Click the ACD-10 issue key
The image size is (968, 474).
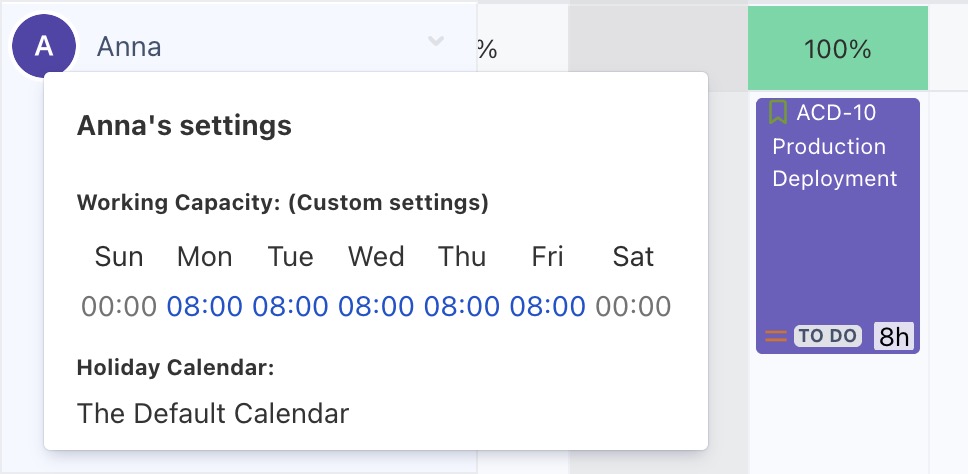point(836,112)
